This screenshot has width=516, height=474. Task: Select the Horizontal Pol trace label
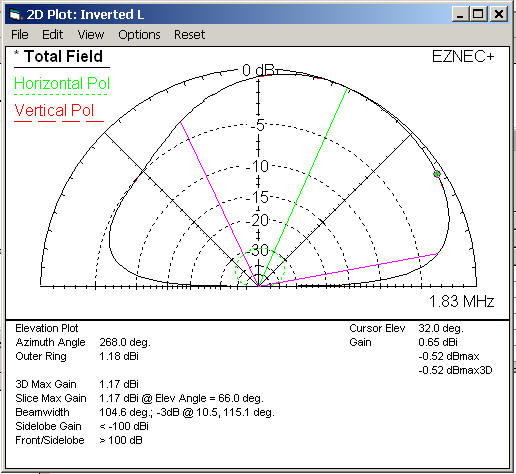click(x=62, y=83)
